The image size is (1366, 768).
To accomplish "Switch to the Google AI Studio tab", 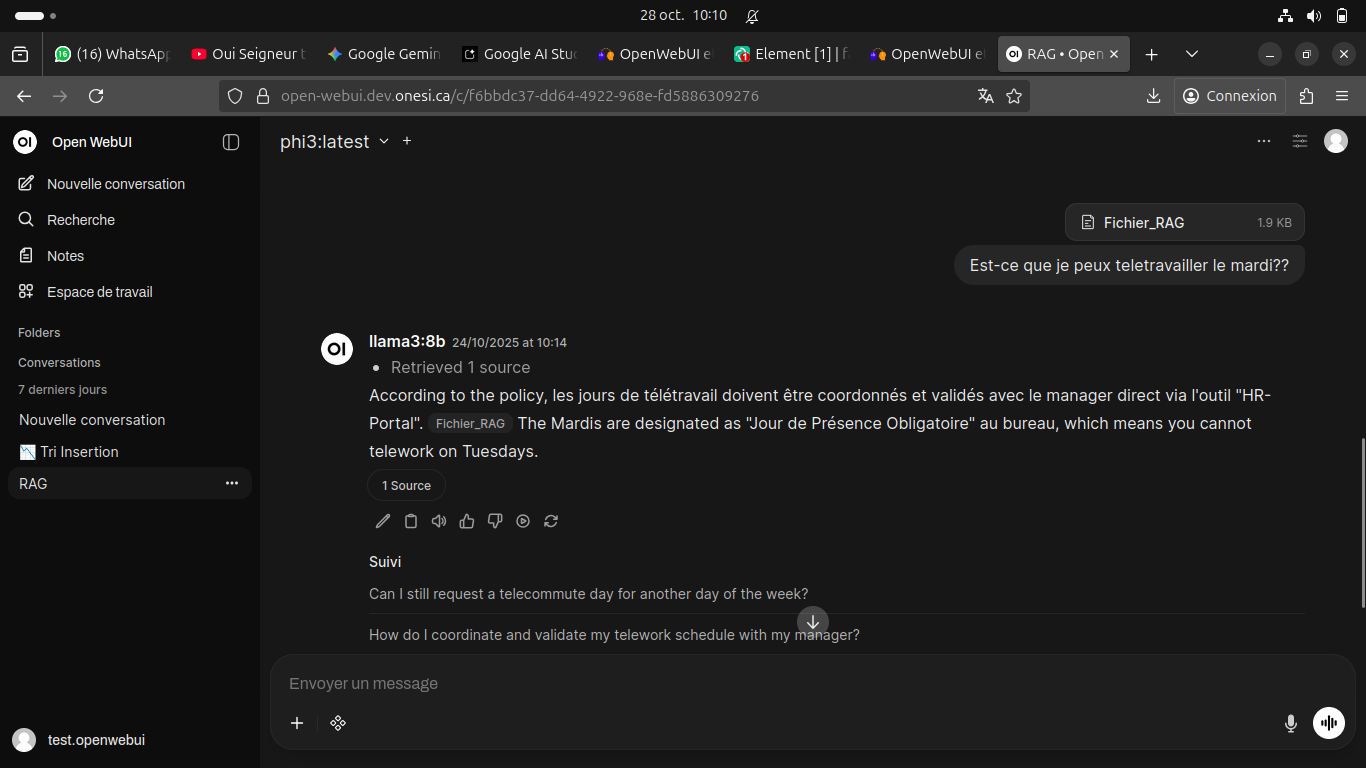I will click(x=520, y=54).
